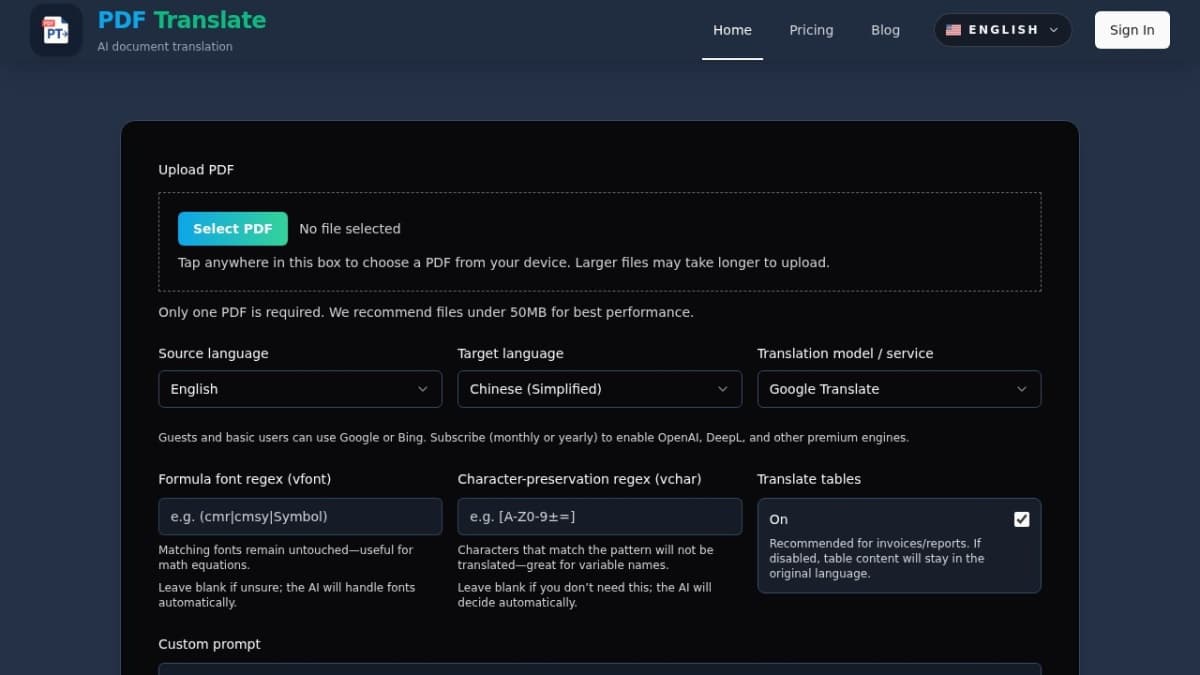This screenshot has height=675, width=1200.
Task: Expand the Target language Chinese (Simplified) dropdown
Action: tap(598, 389)
